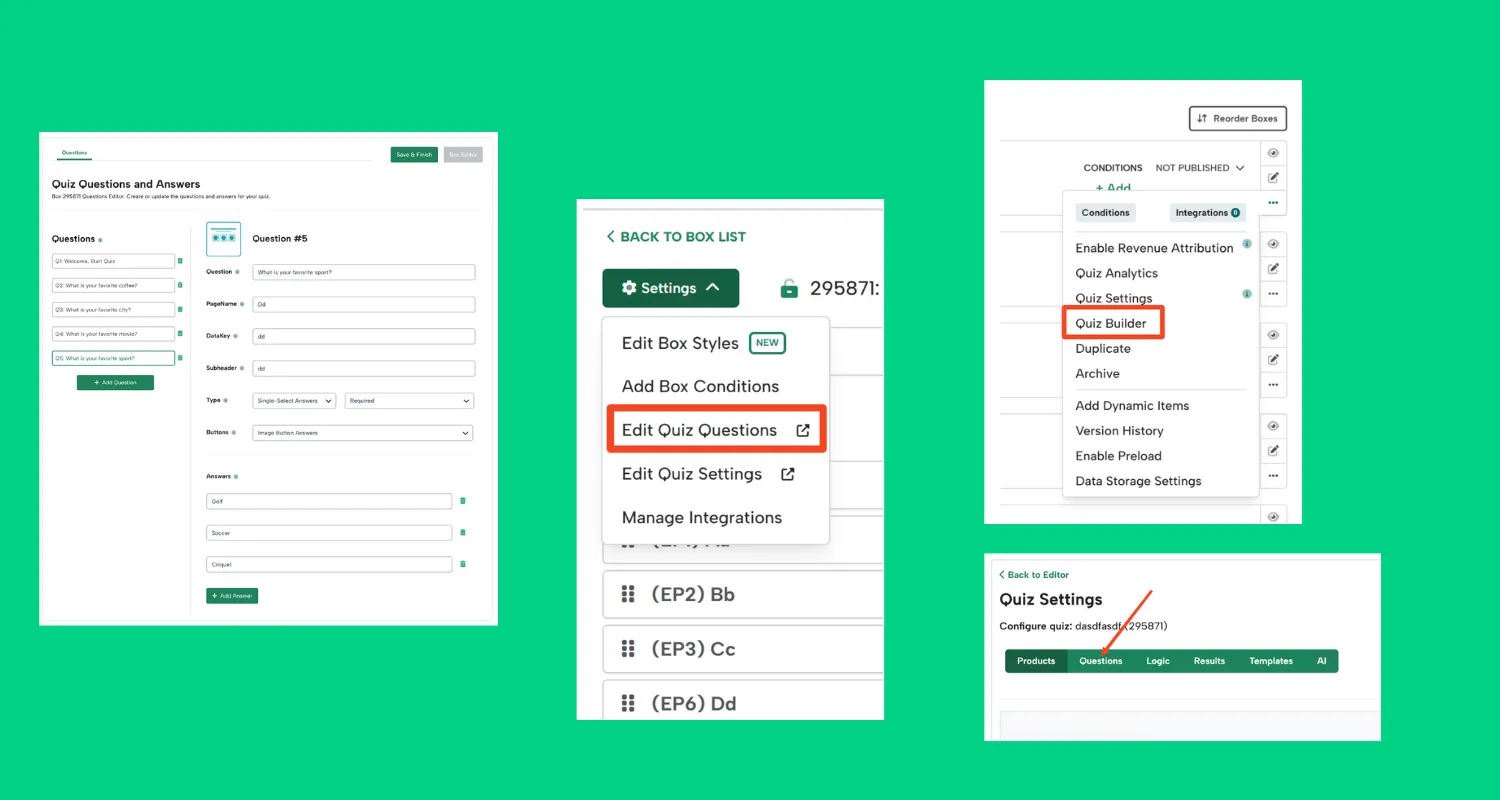Select Version History in the box menu

click(1119, 431)
